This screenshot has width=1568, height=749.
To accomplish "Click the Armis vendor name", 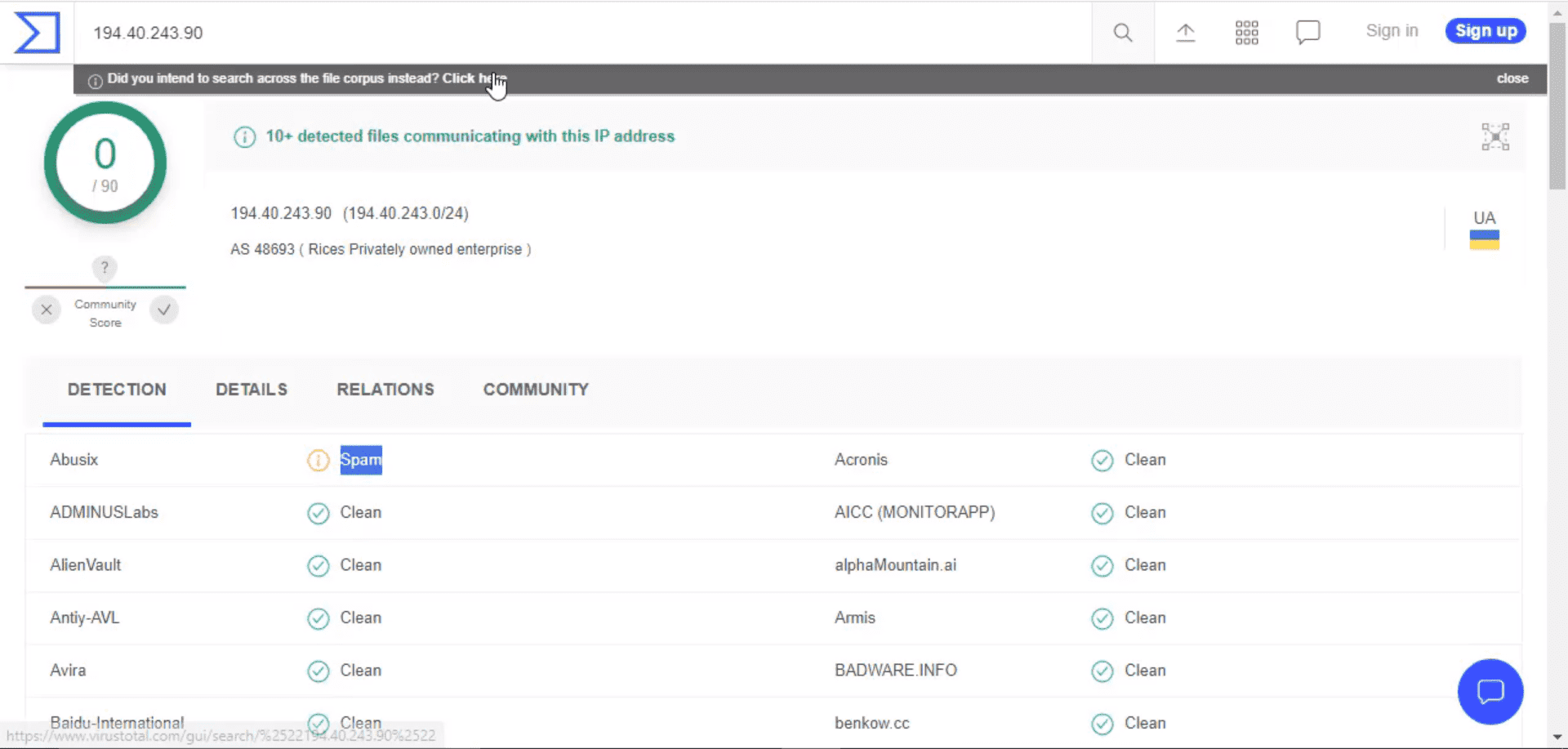I will click(855, 618).
